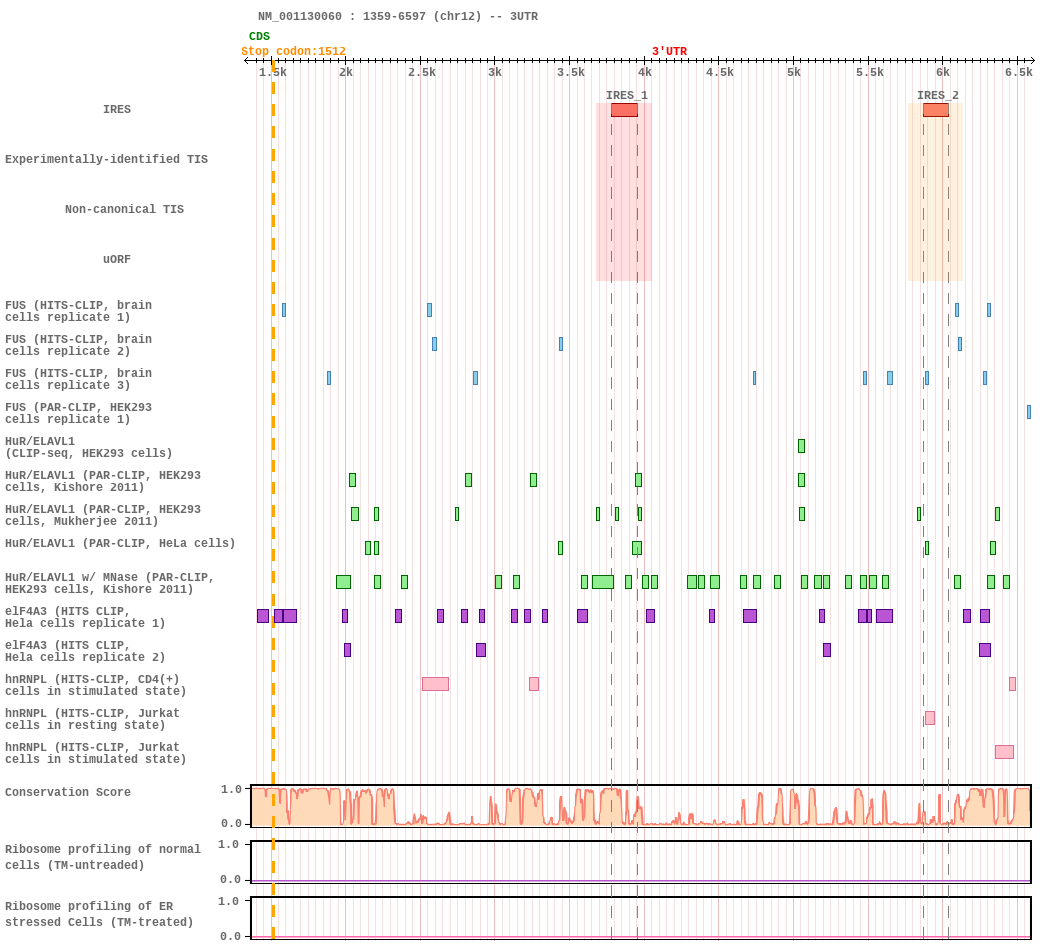Select the hnRNPL Jurkat resting state label

92,720
